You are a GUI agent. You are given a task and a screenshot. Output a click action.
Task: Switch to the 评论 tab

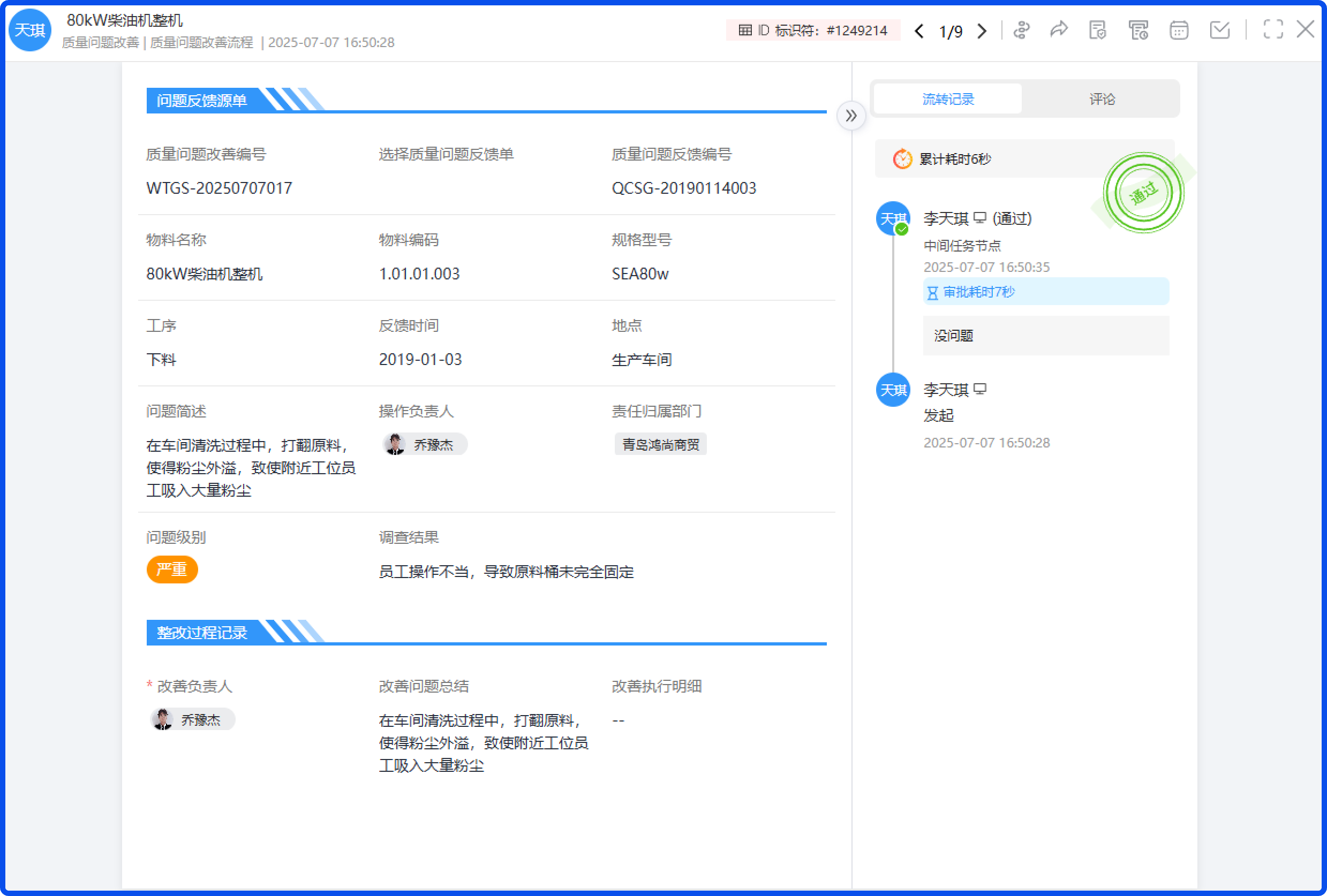point(1101,98)
